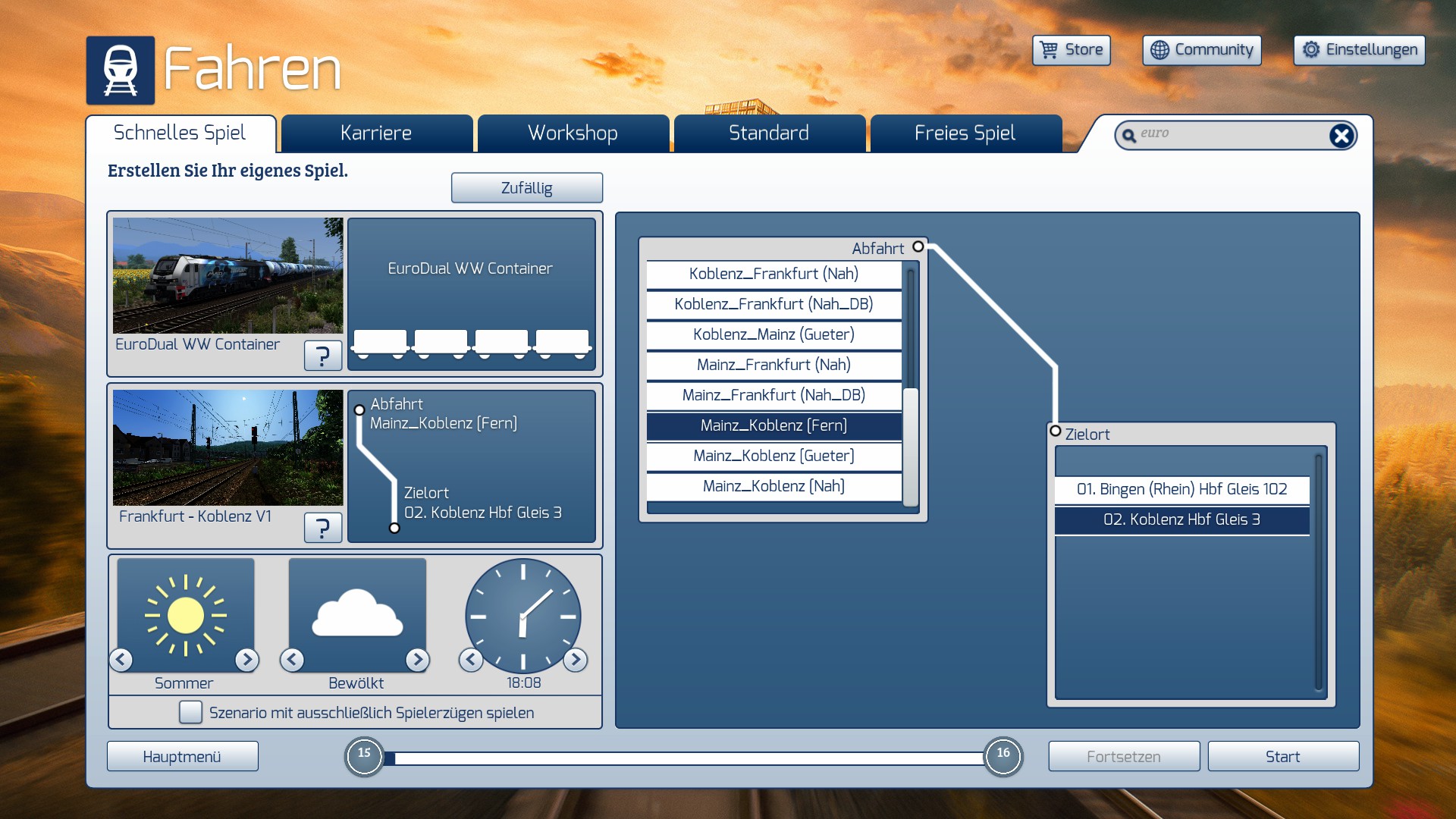Open help for Frankfurt - Koblenz V1 route

point(322,527)
